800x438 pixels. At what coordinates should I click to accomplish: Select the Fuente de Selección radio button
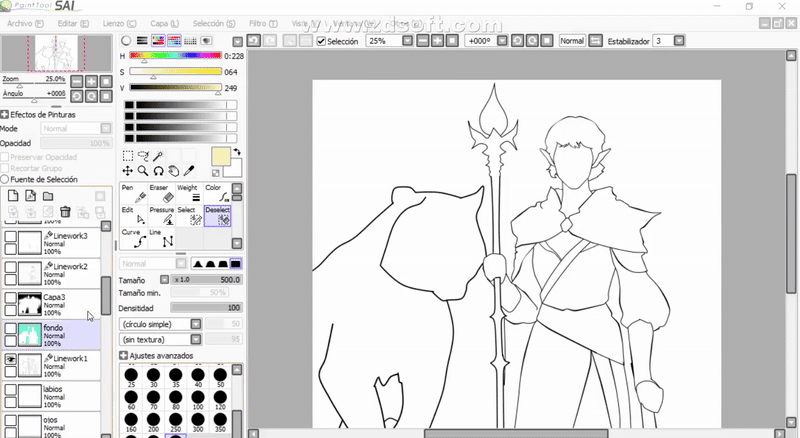6,179
